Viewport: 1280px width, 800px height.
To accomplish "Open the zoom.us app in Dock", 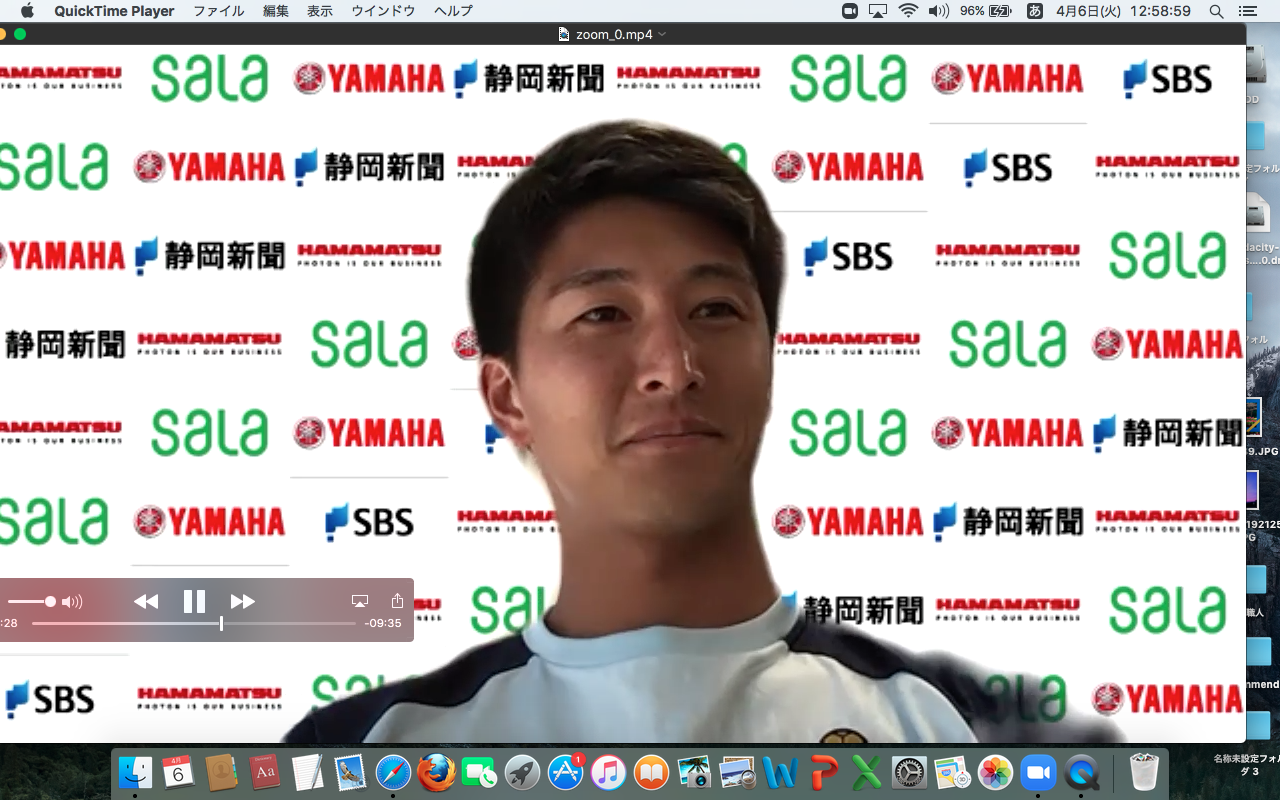I will tap(1038, 773).
